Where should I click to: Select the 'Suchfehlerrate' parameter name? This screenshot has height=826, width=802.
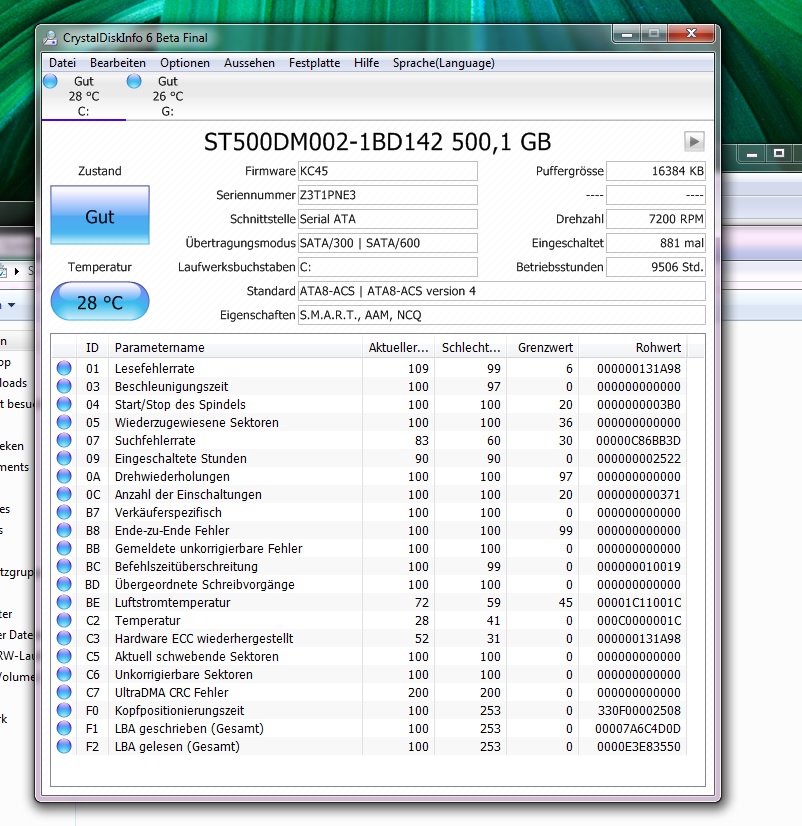(155, 440)
